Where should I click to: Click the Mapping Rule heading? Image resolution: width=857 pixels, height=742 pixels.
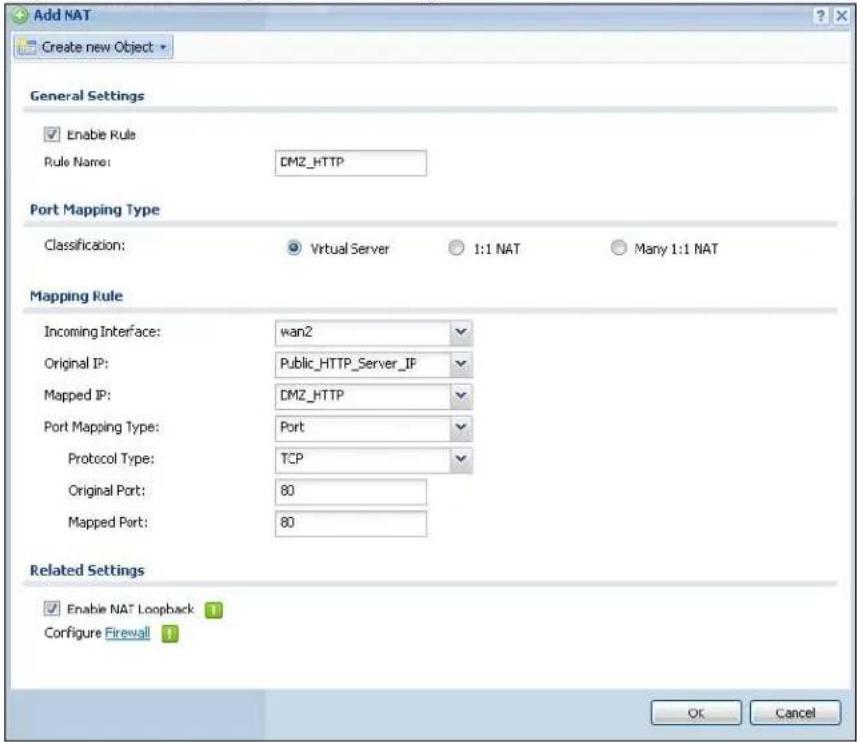pyautogui.click(x=77, y=296)
